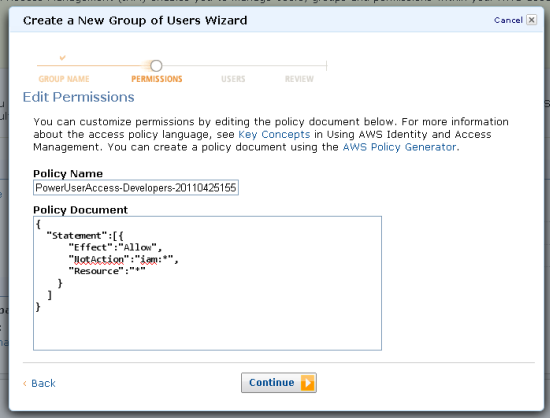Click into the Policy Name field
This screenshot has width=550, height=418.
pyautogui.click(x=136, y=188)
